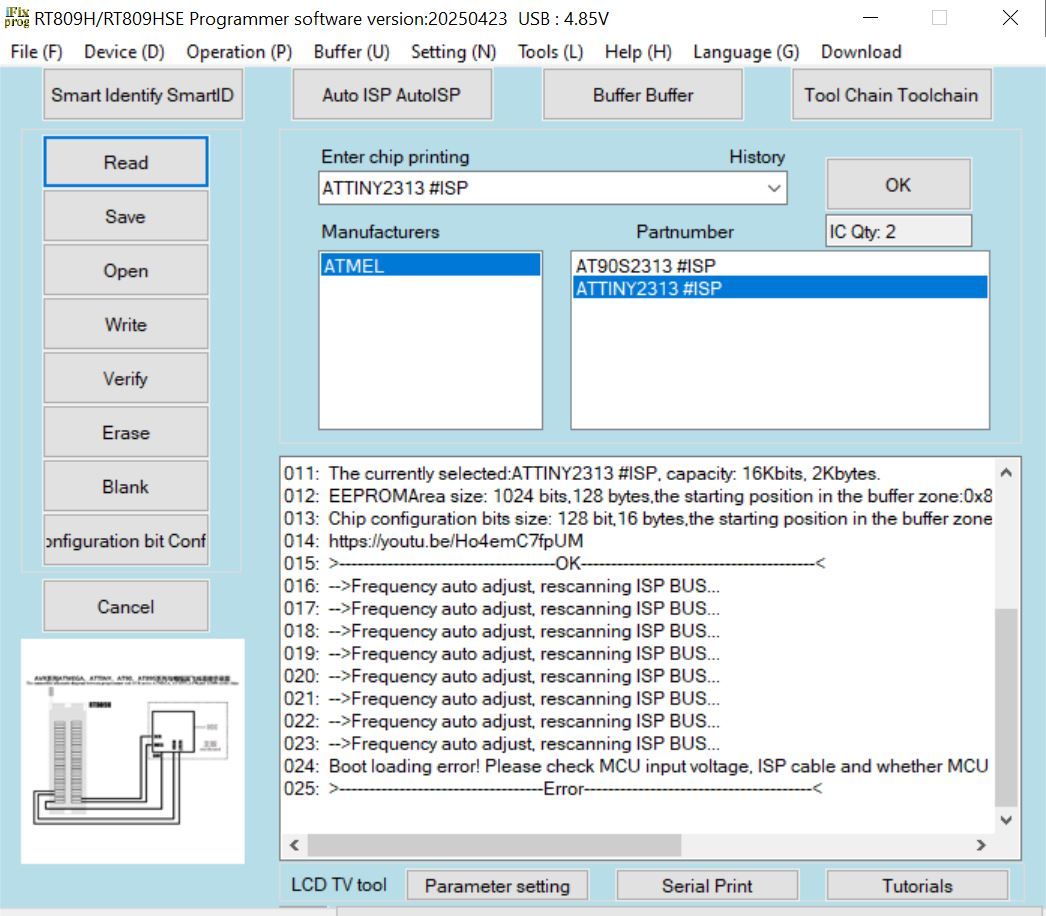1046x916 pixels.
Task: Click the Write button
Action: click(125, 324)
